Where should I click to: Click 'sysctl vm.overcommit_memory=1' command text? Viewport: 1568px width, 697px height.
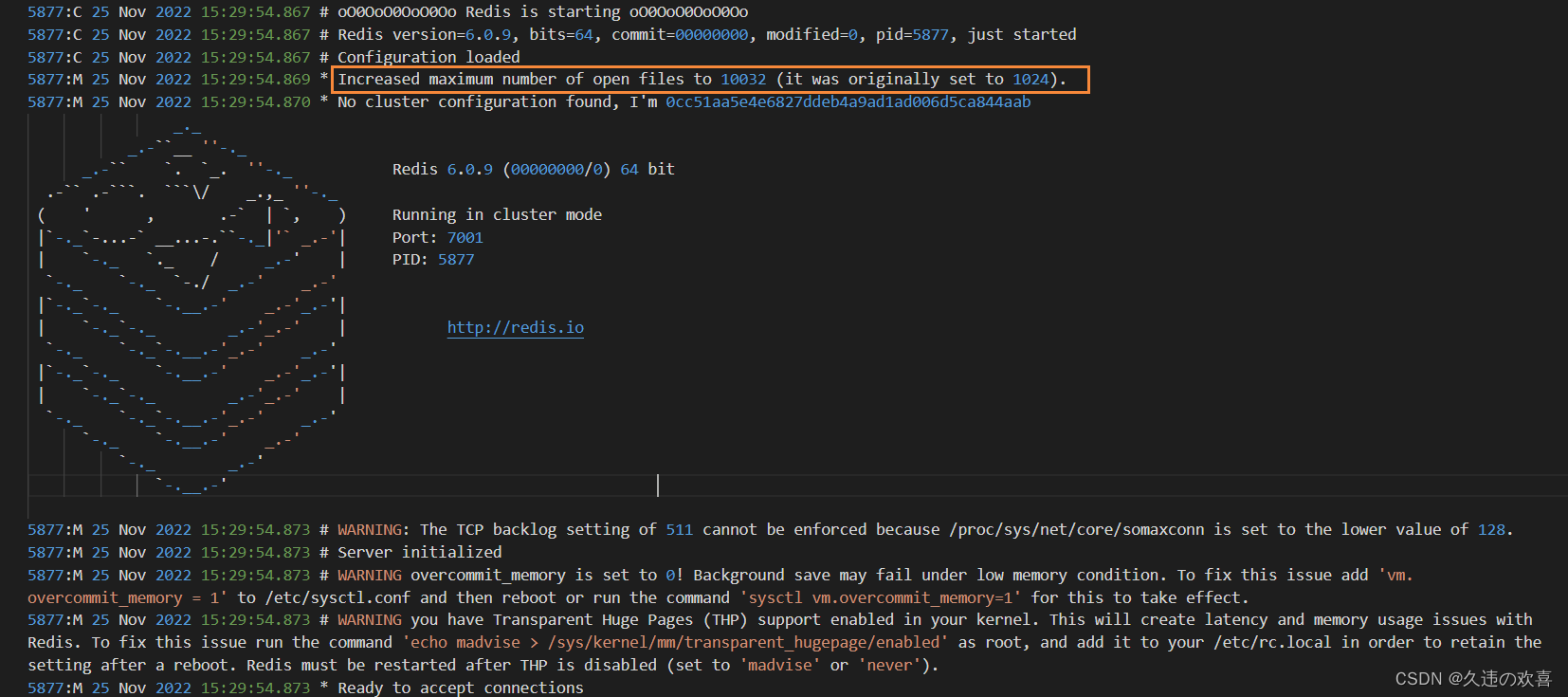pyautogui.click(x=881, y=597)
